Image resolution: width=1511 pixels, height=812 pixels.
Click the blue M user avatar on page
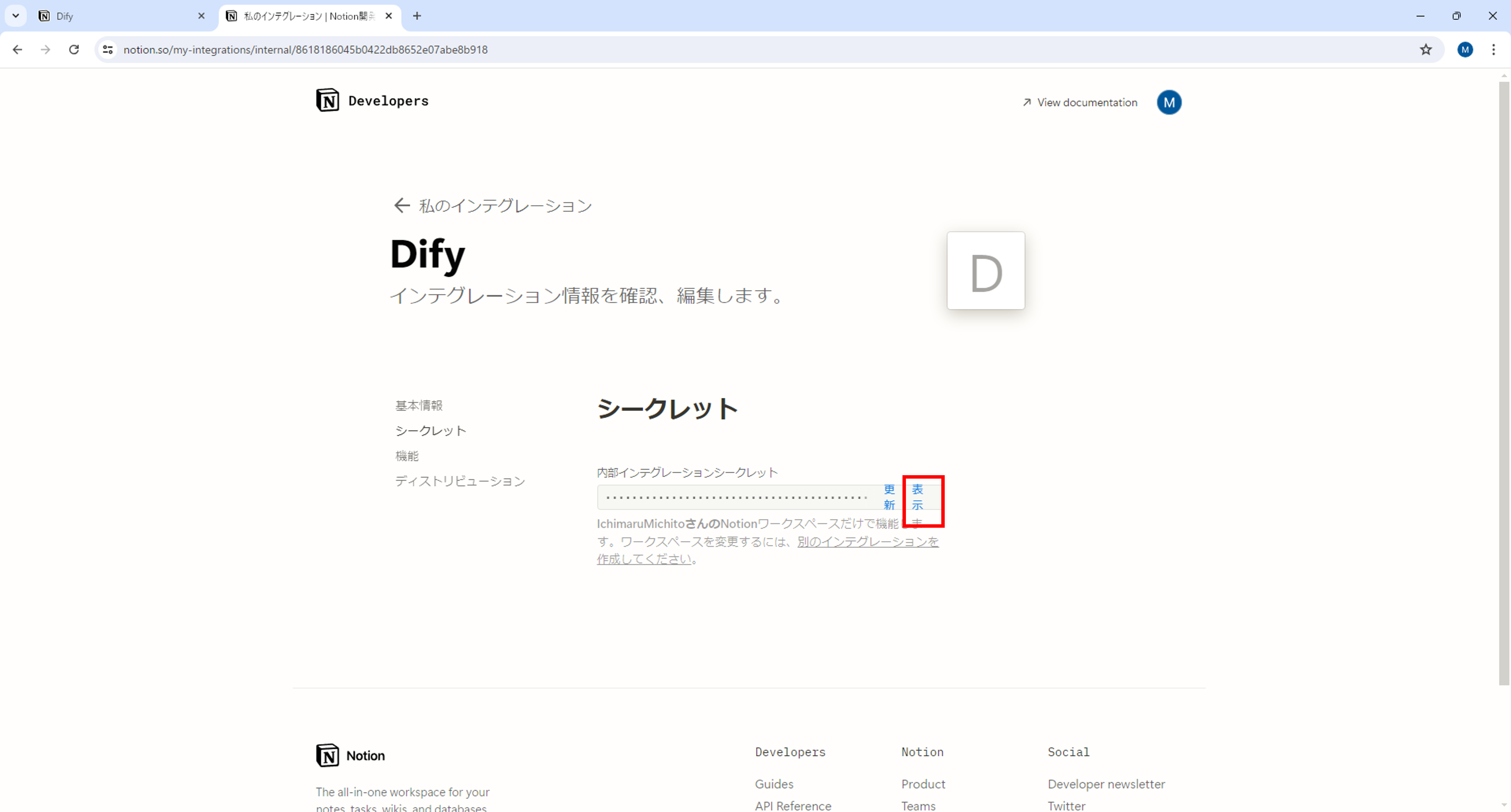[x=1168, y=103]
